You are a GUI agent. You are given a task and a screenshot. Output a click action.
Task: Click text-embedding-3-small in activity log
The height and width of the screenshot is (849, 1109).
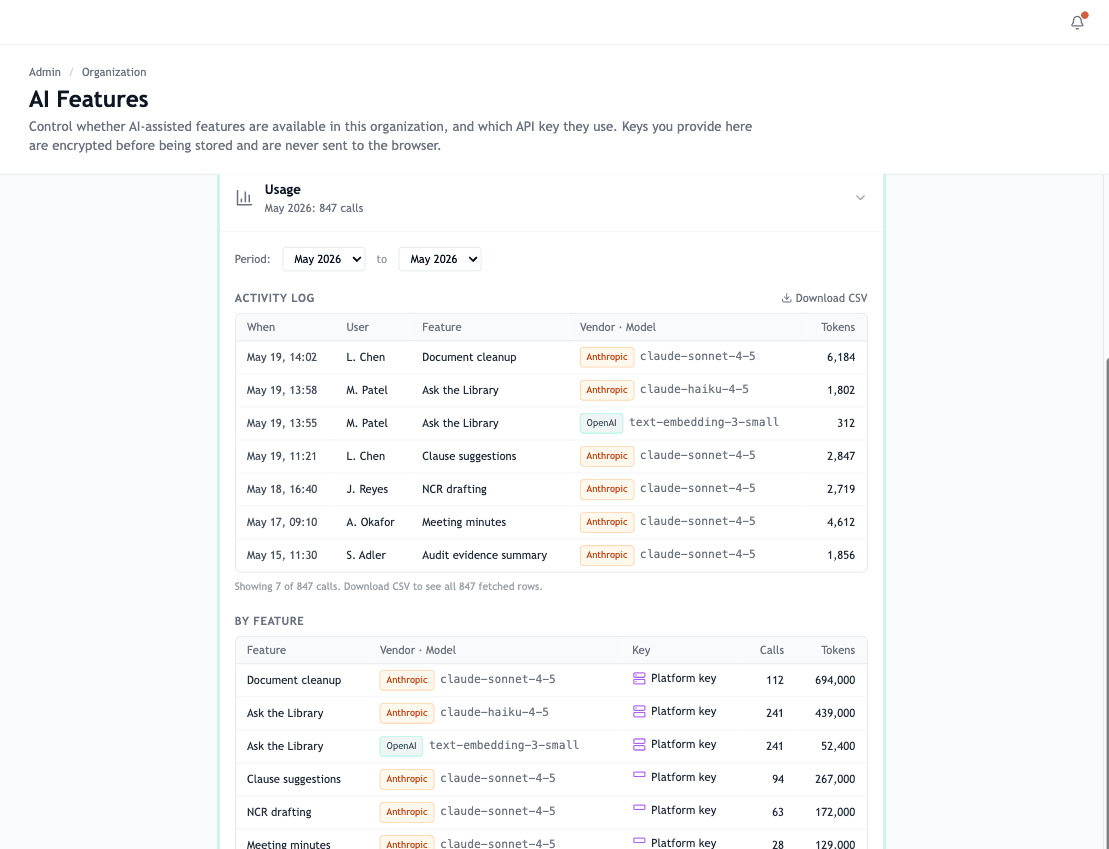pos(704,422)
